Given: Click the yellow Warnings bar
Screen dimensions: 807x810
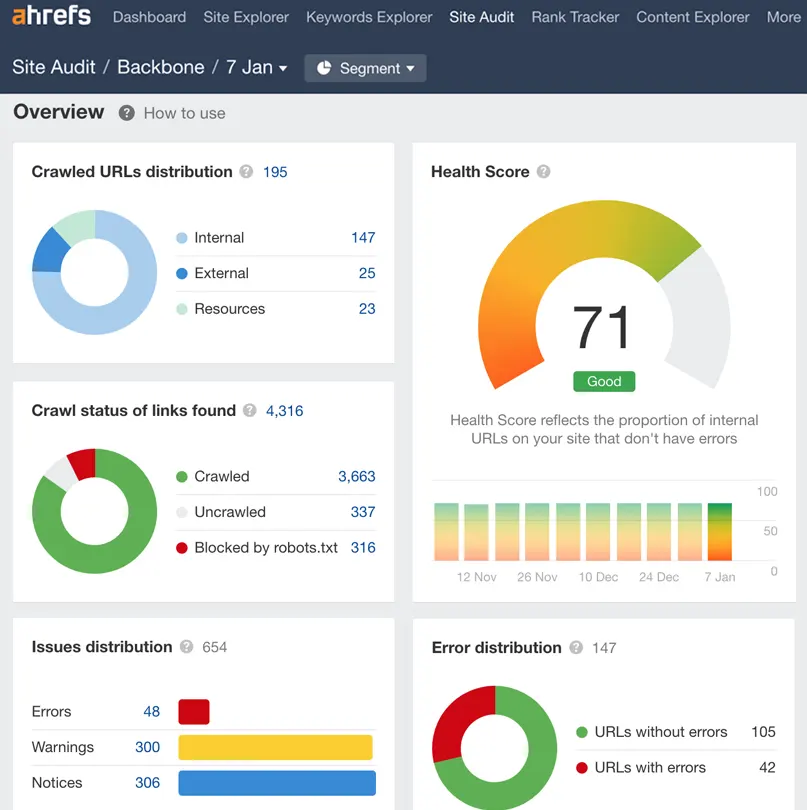Looking at the screenshot, I should pyautogui.click(x=275, y=747).
